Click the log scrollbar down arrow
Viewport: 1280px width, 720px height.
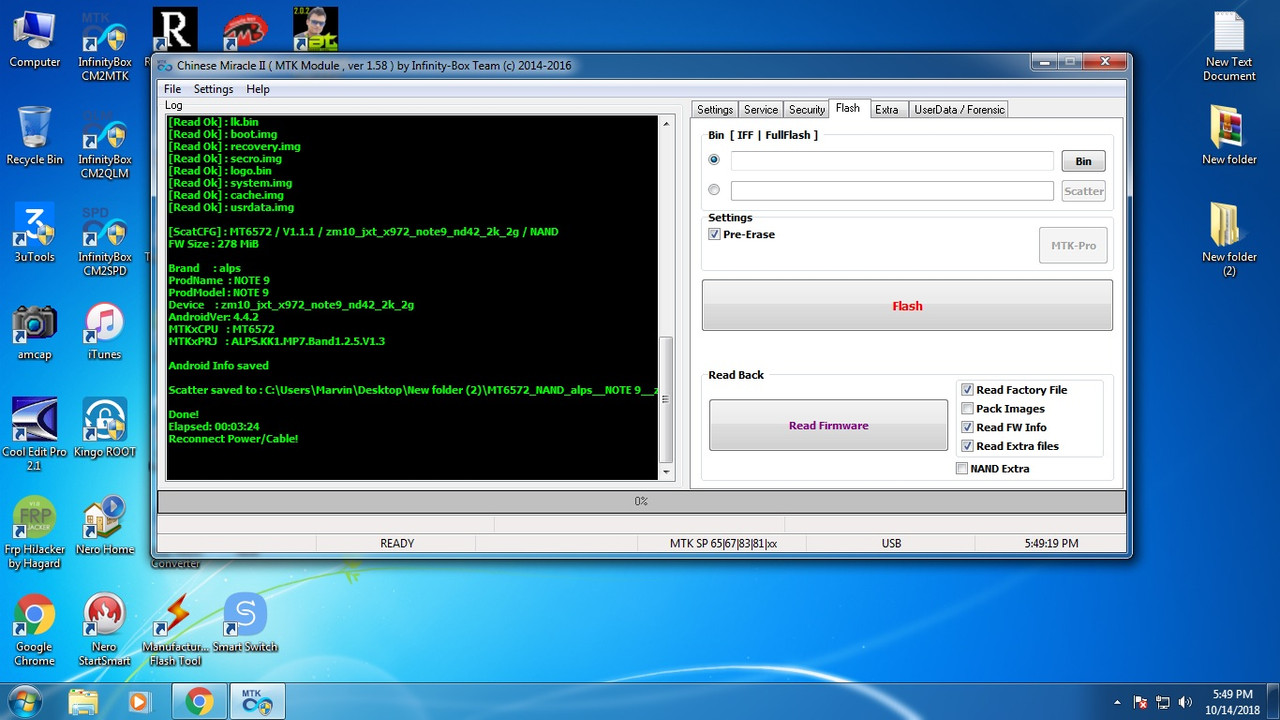pos(667,471)
